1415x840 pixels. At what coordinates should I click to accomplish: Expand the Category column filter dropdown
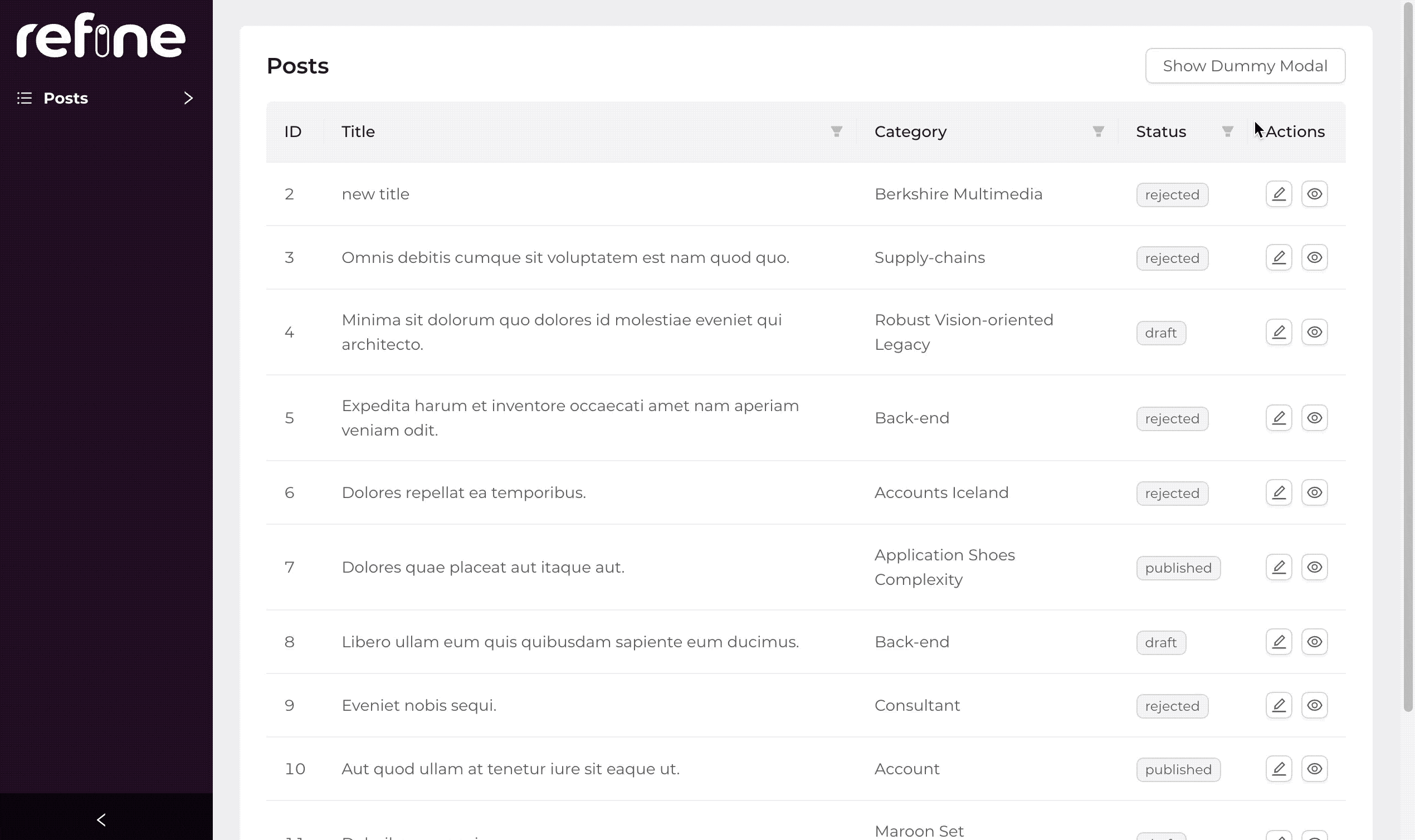coord(1098,131)
